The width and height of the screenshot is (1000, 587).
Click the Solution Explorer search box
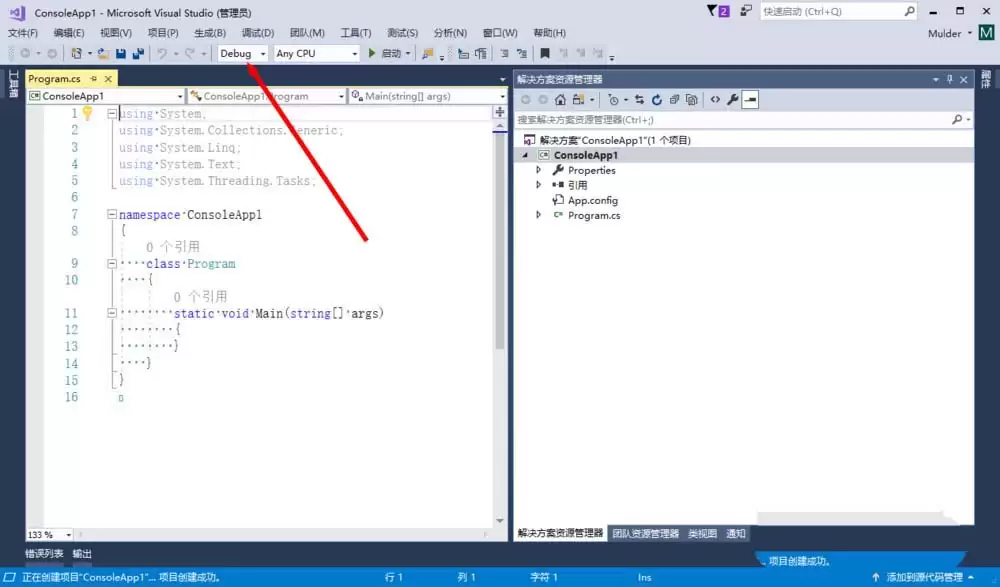(740, 119)
